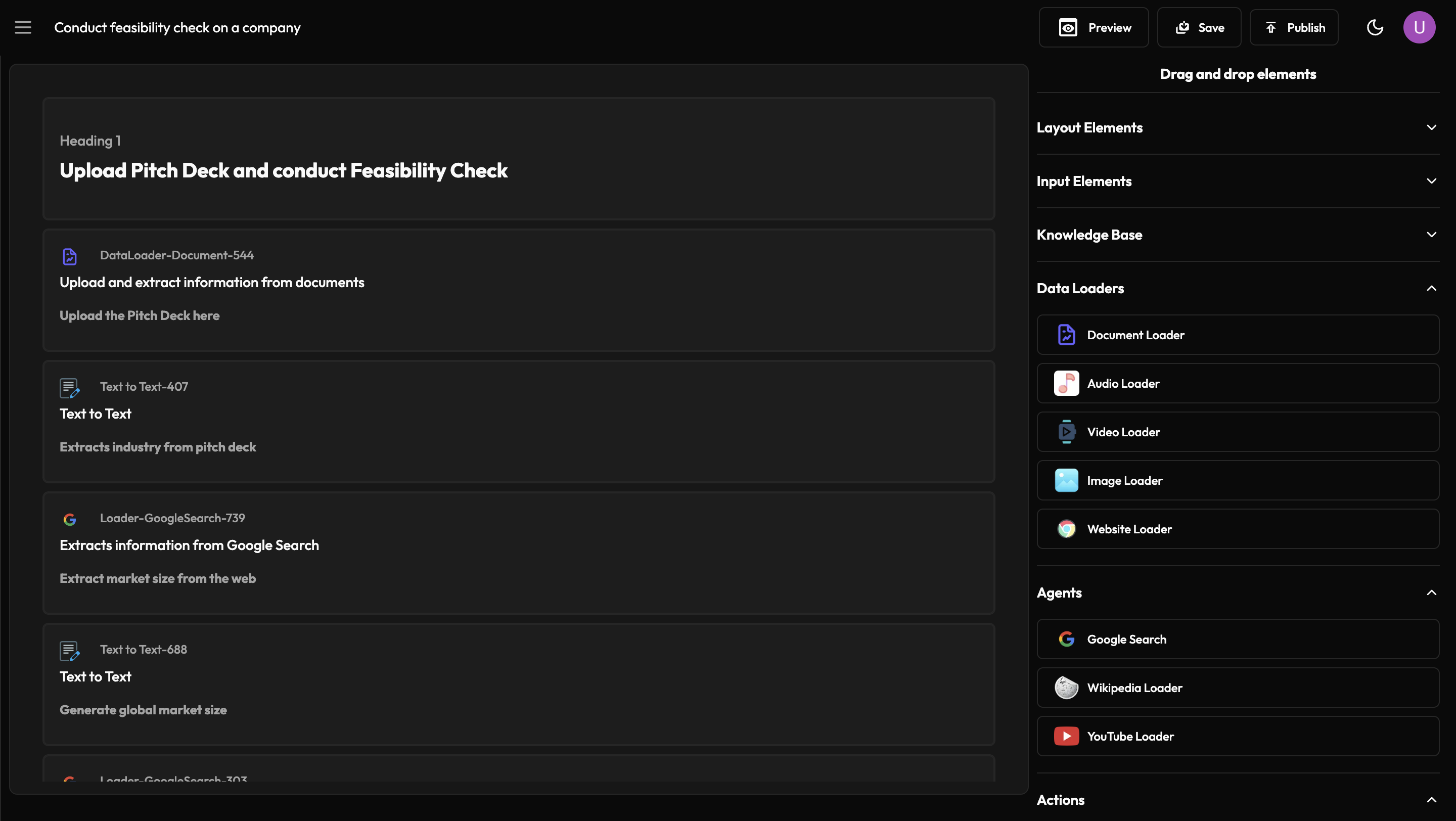Select the Text to Text-407 block
This screenshot has width=1456, height=821.
click(x=518, y=422)
